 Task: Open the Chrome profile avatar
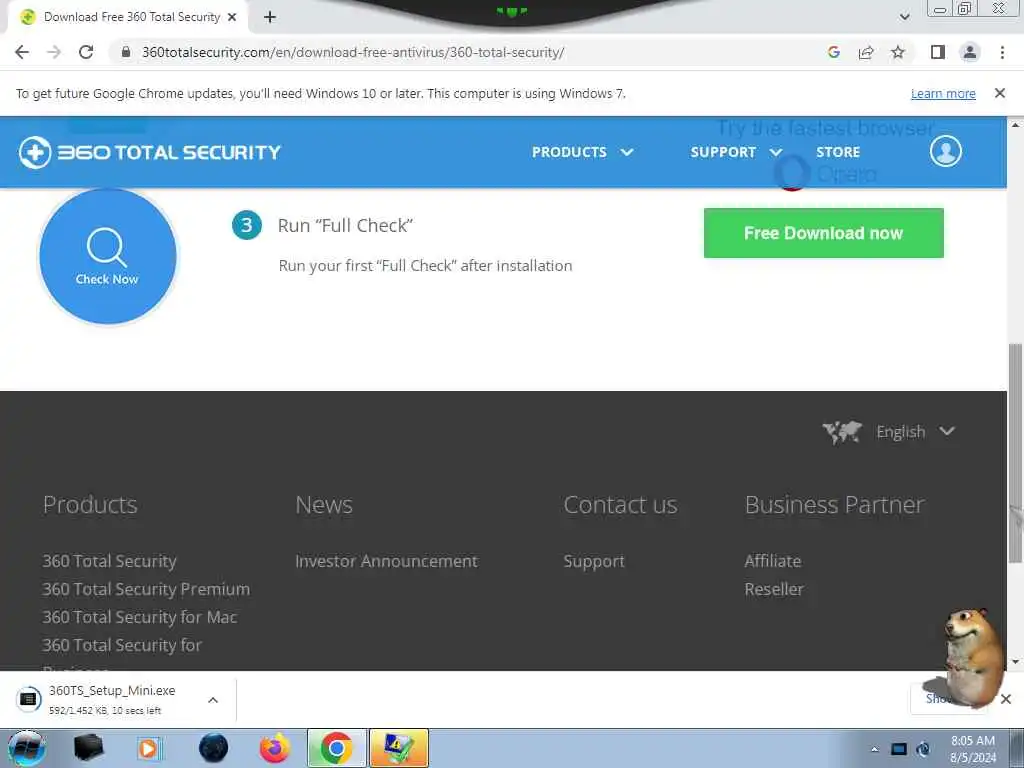click(x=970, y=52)
